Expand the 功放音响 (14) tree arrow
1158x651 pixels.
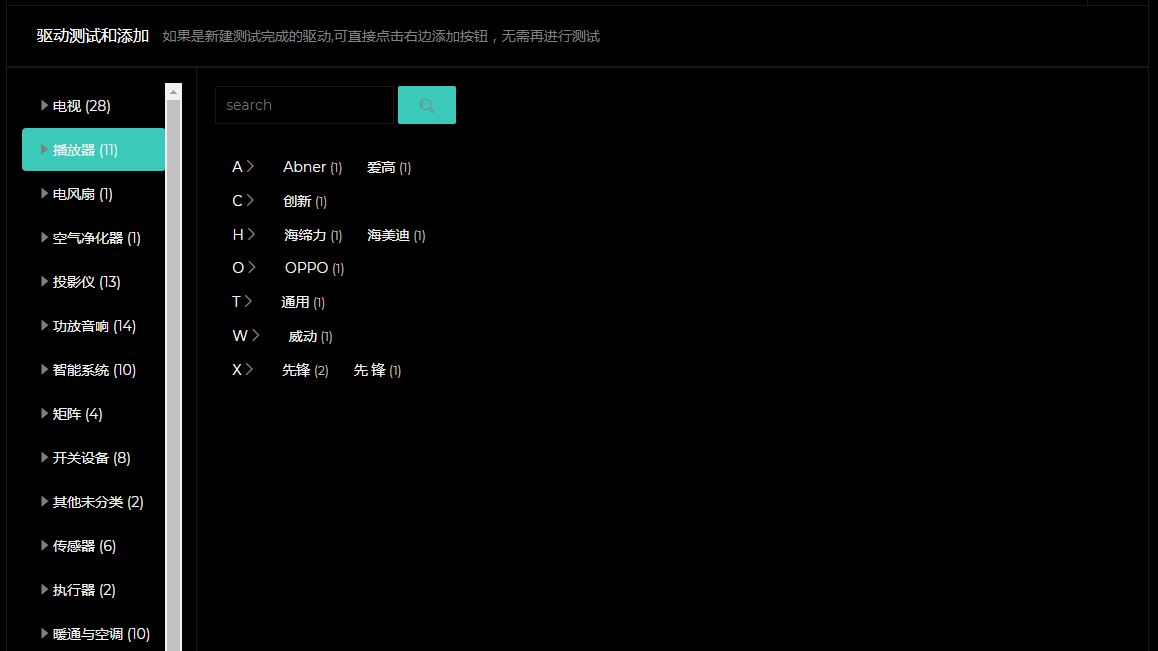pos(44,325)
